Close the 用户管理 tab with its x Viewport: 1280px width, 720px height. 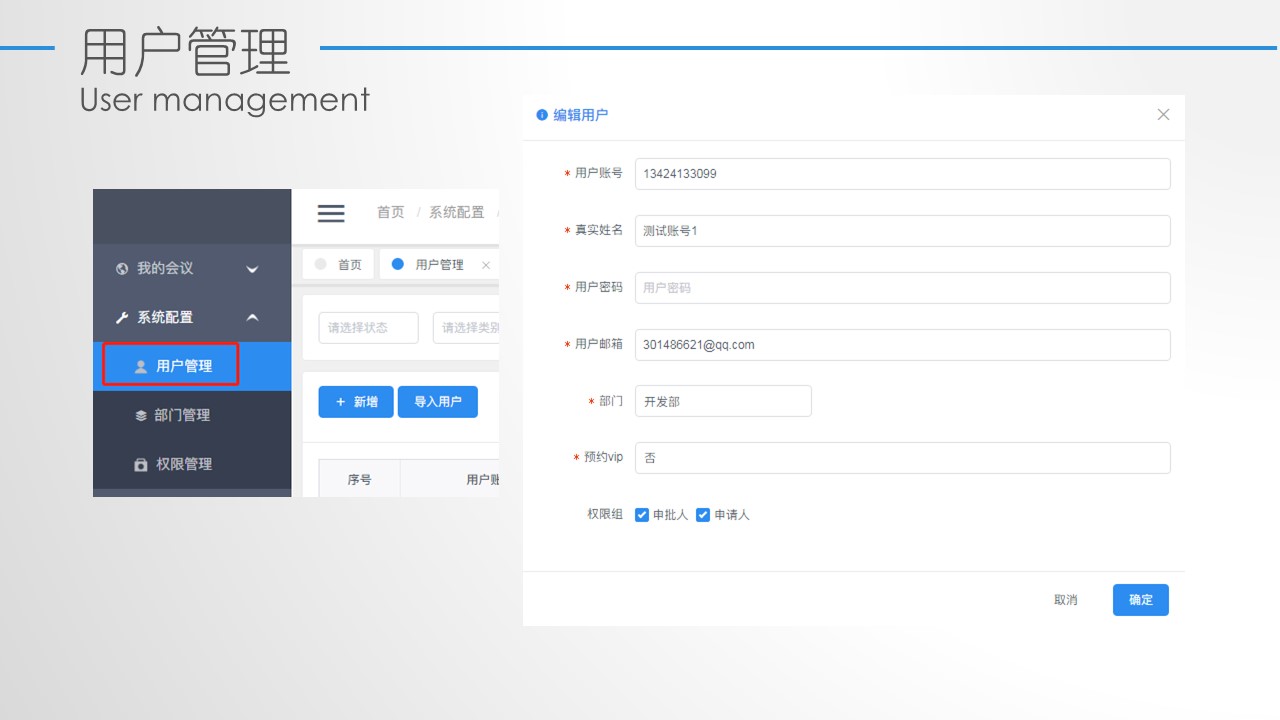coord(486,265)
